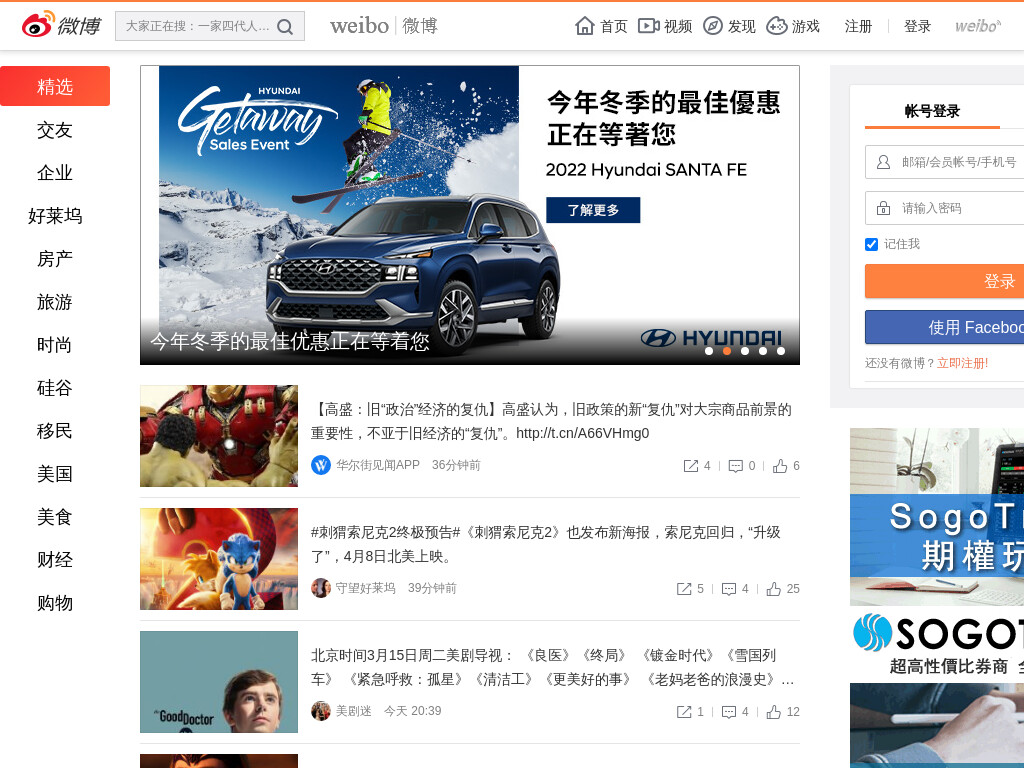This screenshot has width=1024, height=768.
Task: Select the 移民 category
Action: 55,431
